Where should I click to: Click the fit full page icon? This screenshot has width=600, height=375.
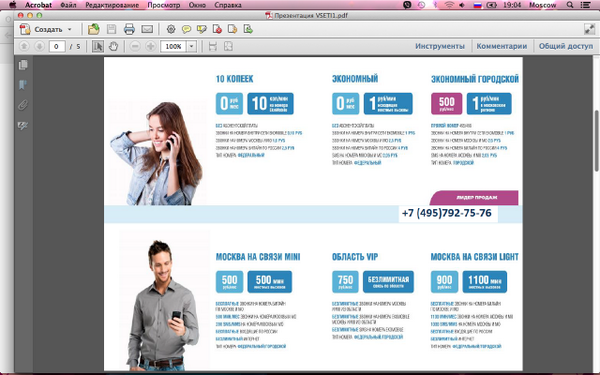point(228,46)
